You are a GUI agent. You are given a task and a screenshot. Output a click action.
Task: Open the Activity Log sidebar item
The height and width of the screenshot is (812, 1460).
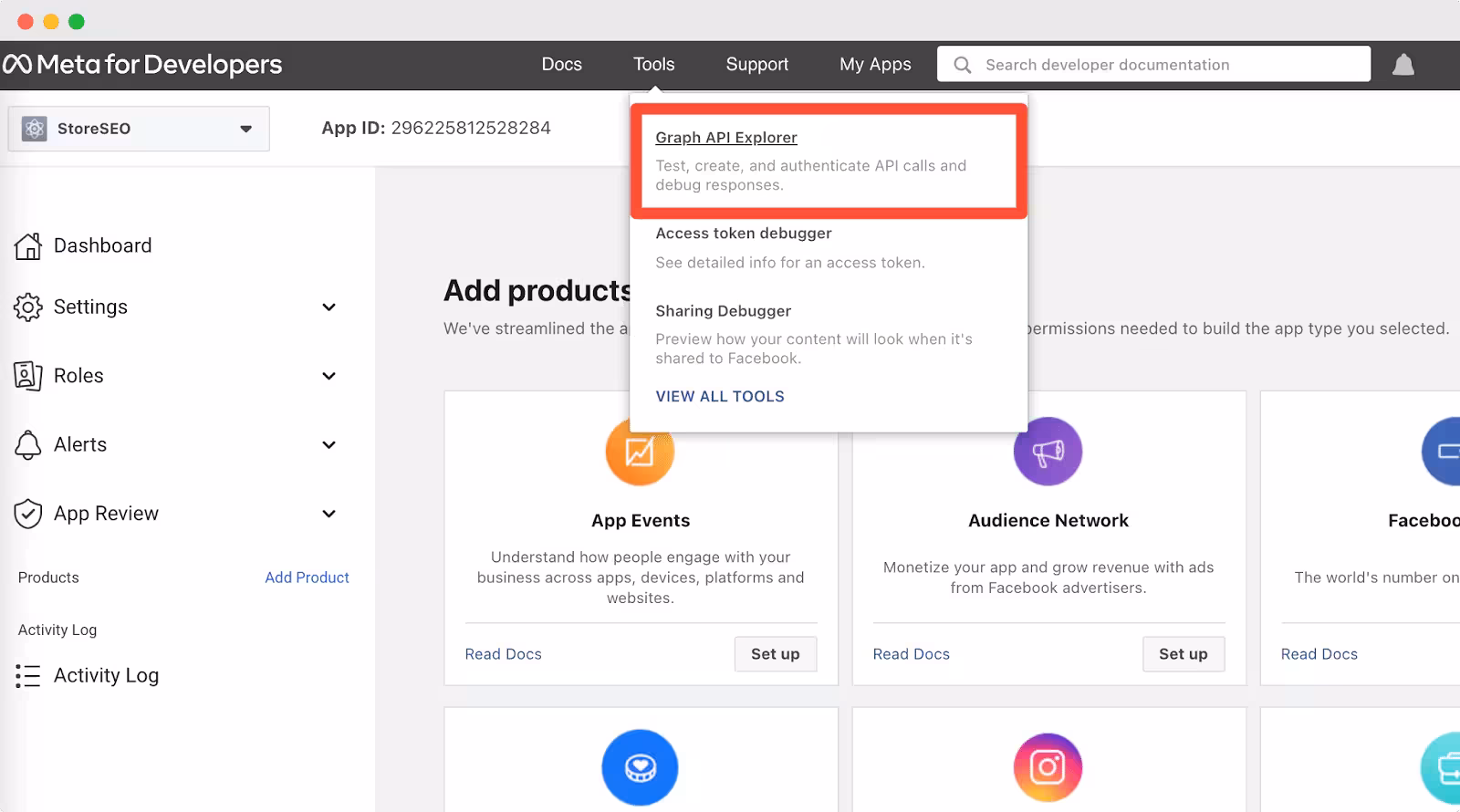[x=107, y=675]
